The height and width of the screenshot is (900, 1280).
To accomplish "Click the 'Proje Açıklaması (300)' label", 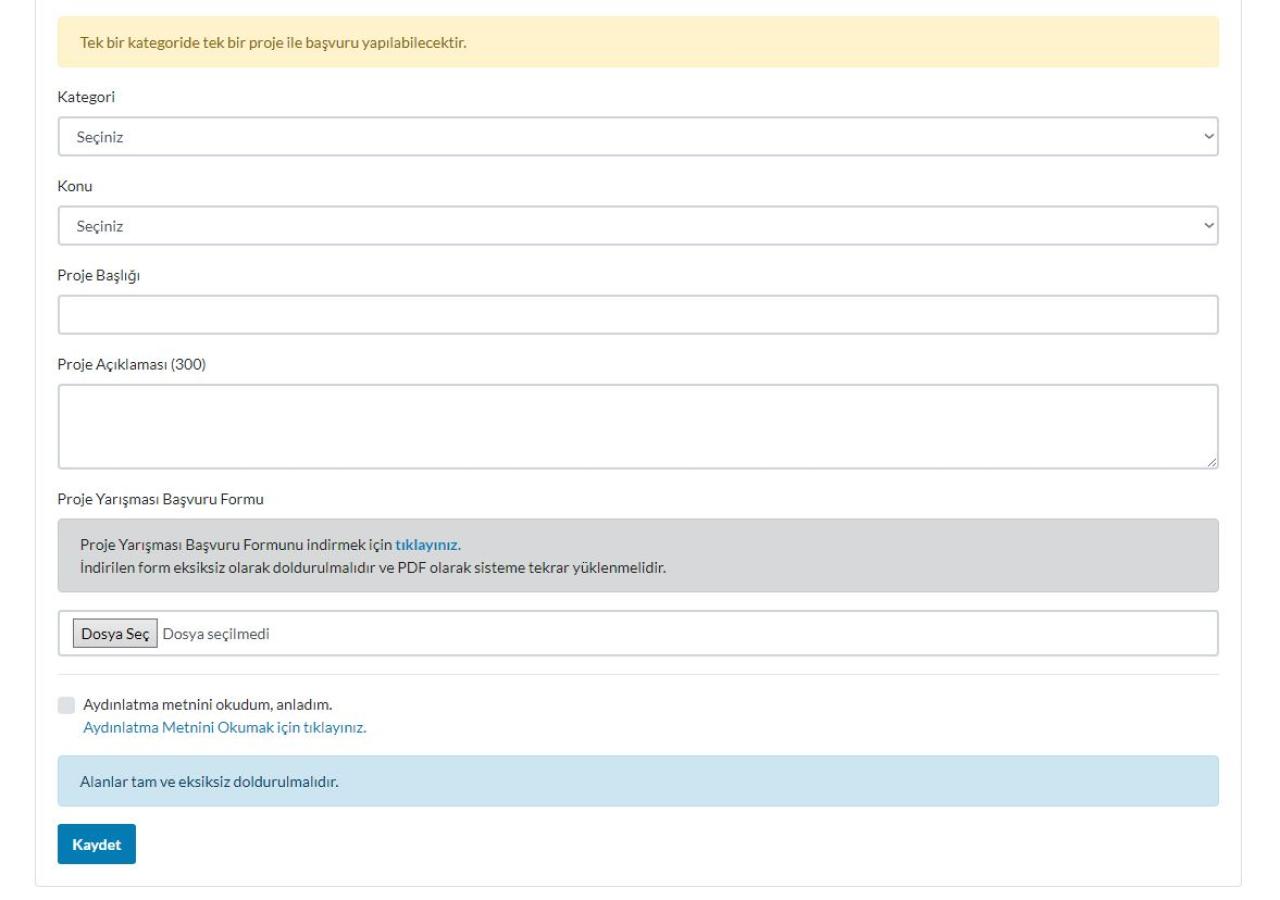I will (132, 364).
